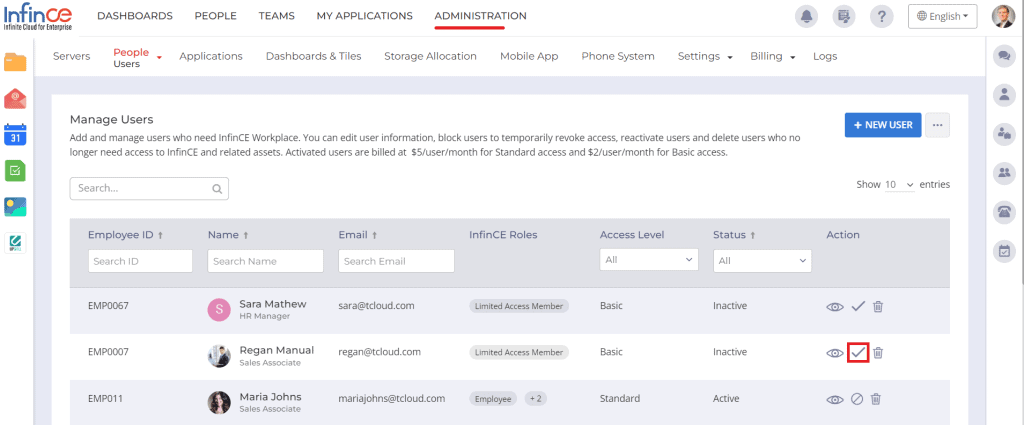Launch the blue calendar app icon
Image resolution: width=1024 pixels, height=425 pixels.
tap(15, 135)
